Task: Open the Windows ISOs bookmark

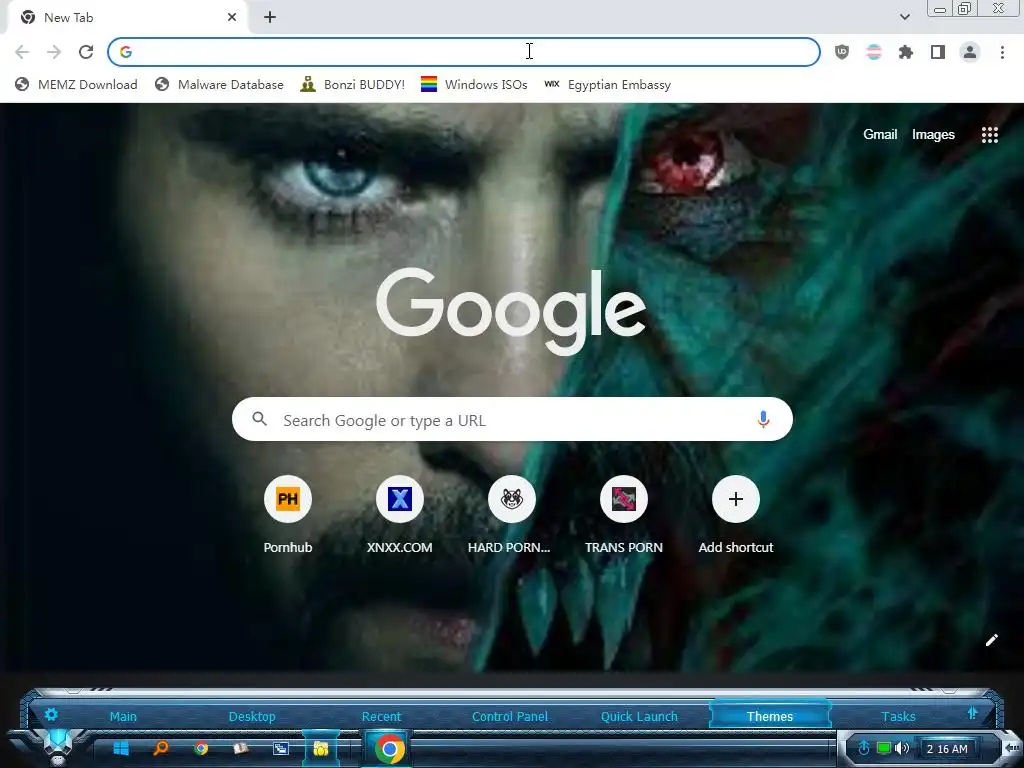Action: (x=474, y=84)
